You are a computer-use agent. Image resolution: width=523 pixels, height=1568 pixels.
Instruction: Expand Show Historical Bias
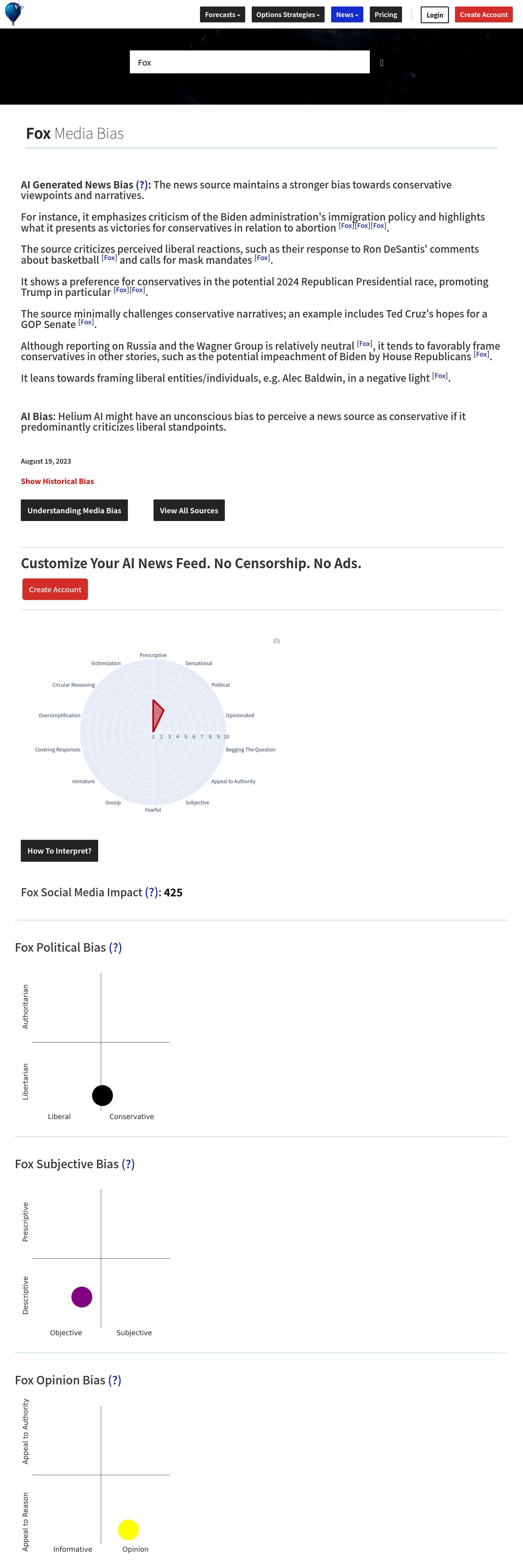(57, 481)
